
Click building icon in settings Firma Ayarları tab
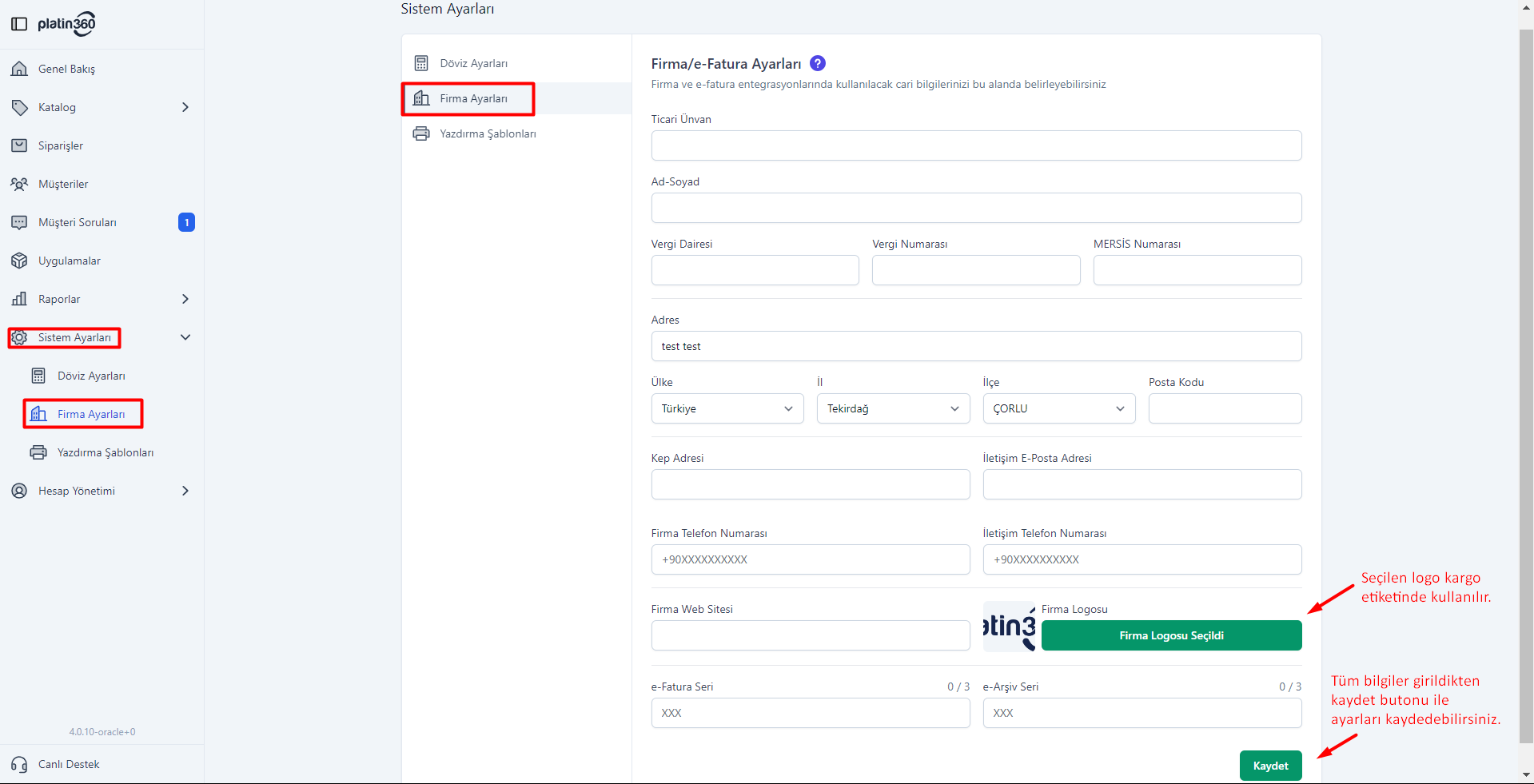click(421, 98)
